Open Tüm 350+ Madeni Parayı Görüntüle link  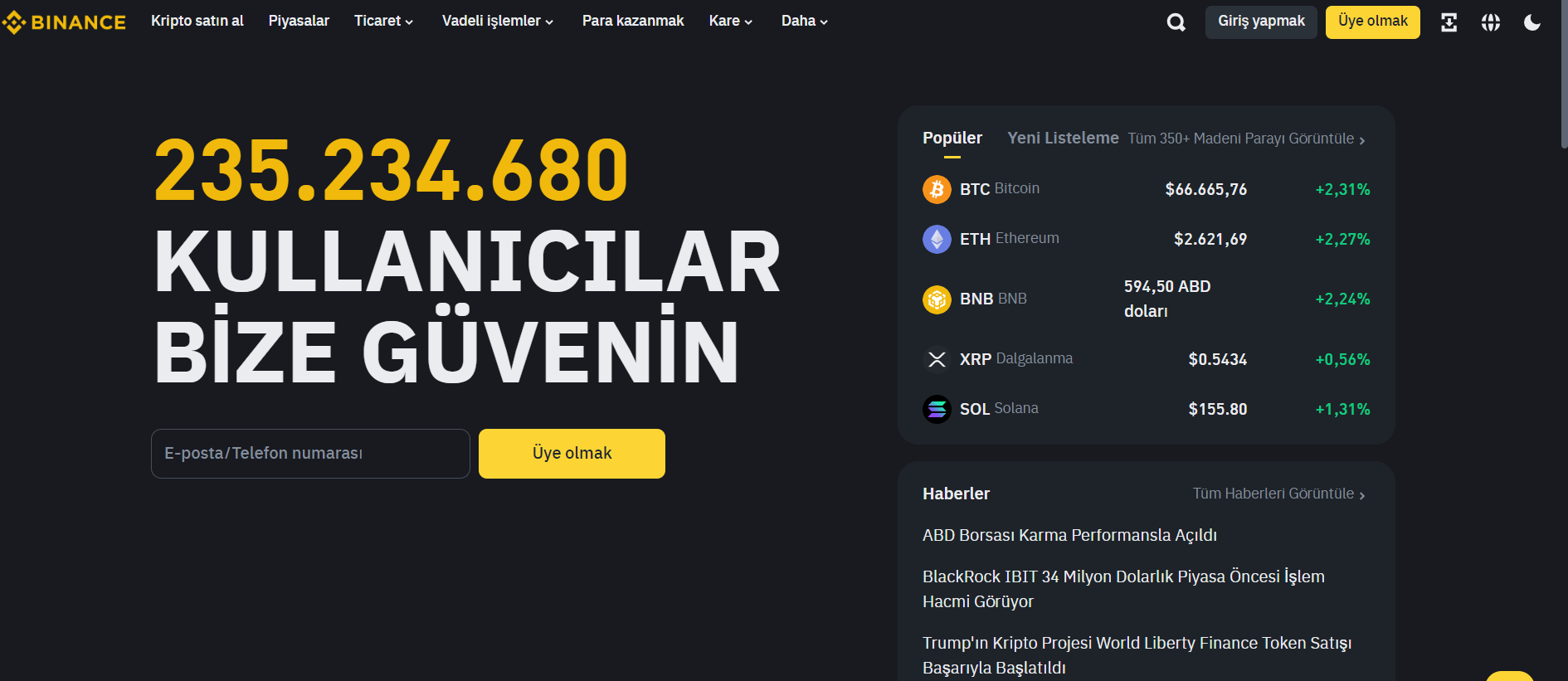coord(1246,139)
